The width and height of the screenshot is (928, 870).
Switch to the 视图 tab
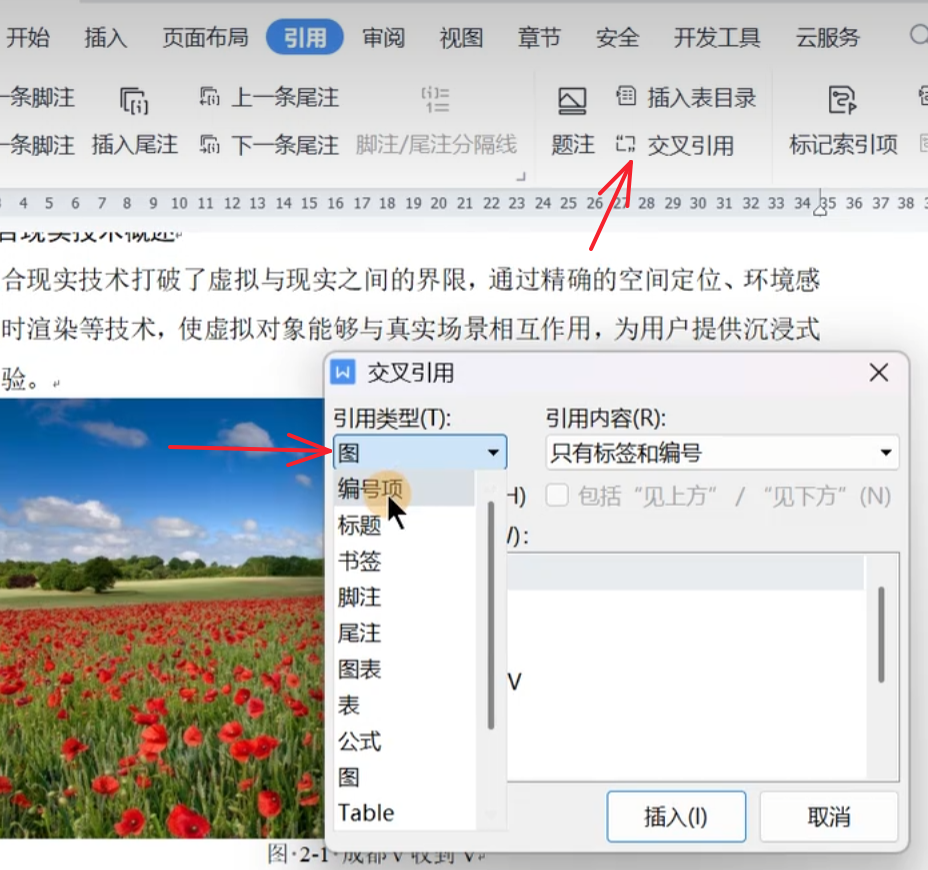pyautogui.click(x=461, y=38)
